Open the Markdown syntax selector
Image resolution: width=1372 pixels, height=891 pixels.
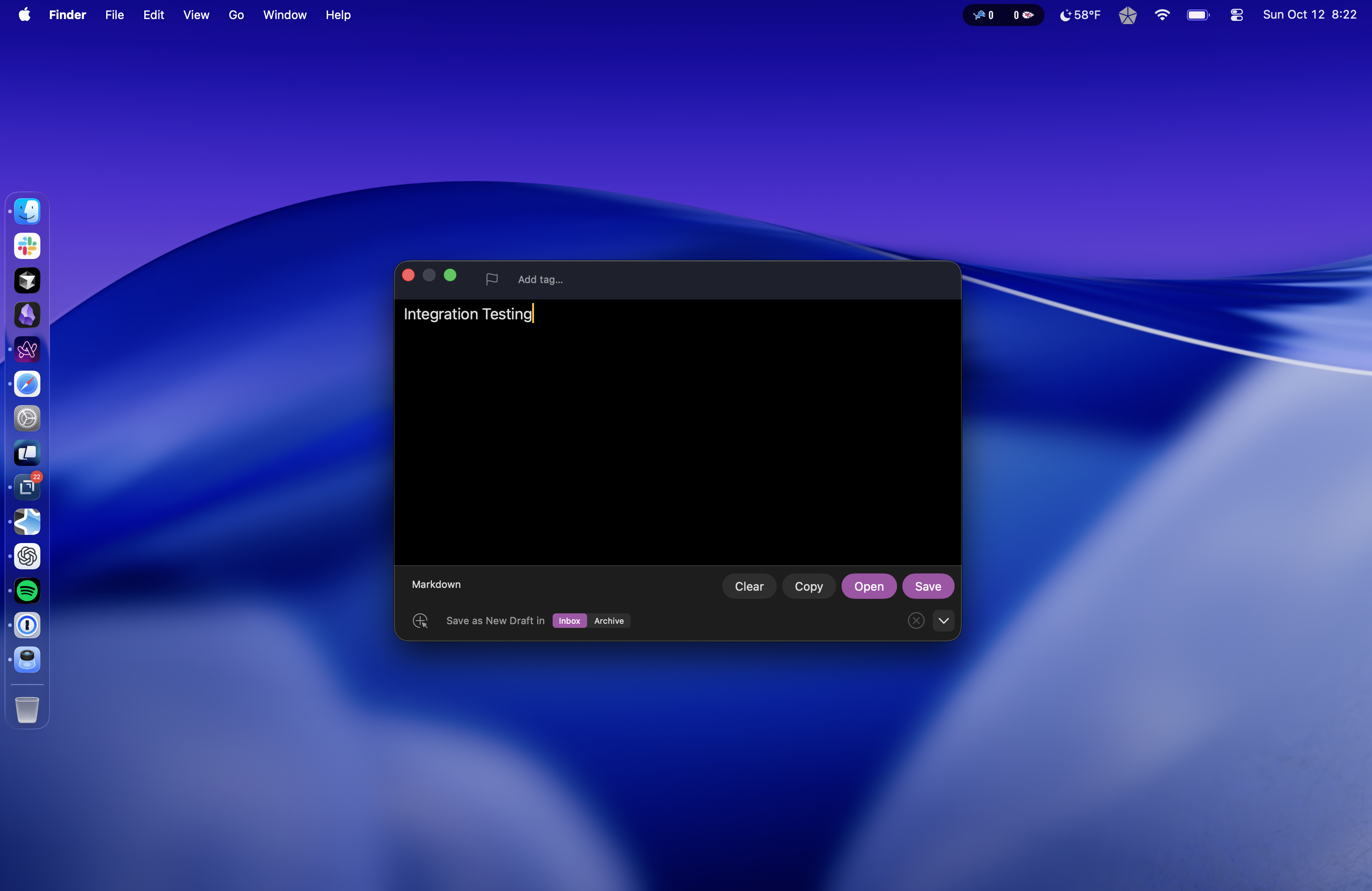coord(436,584)
